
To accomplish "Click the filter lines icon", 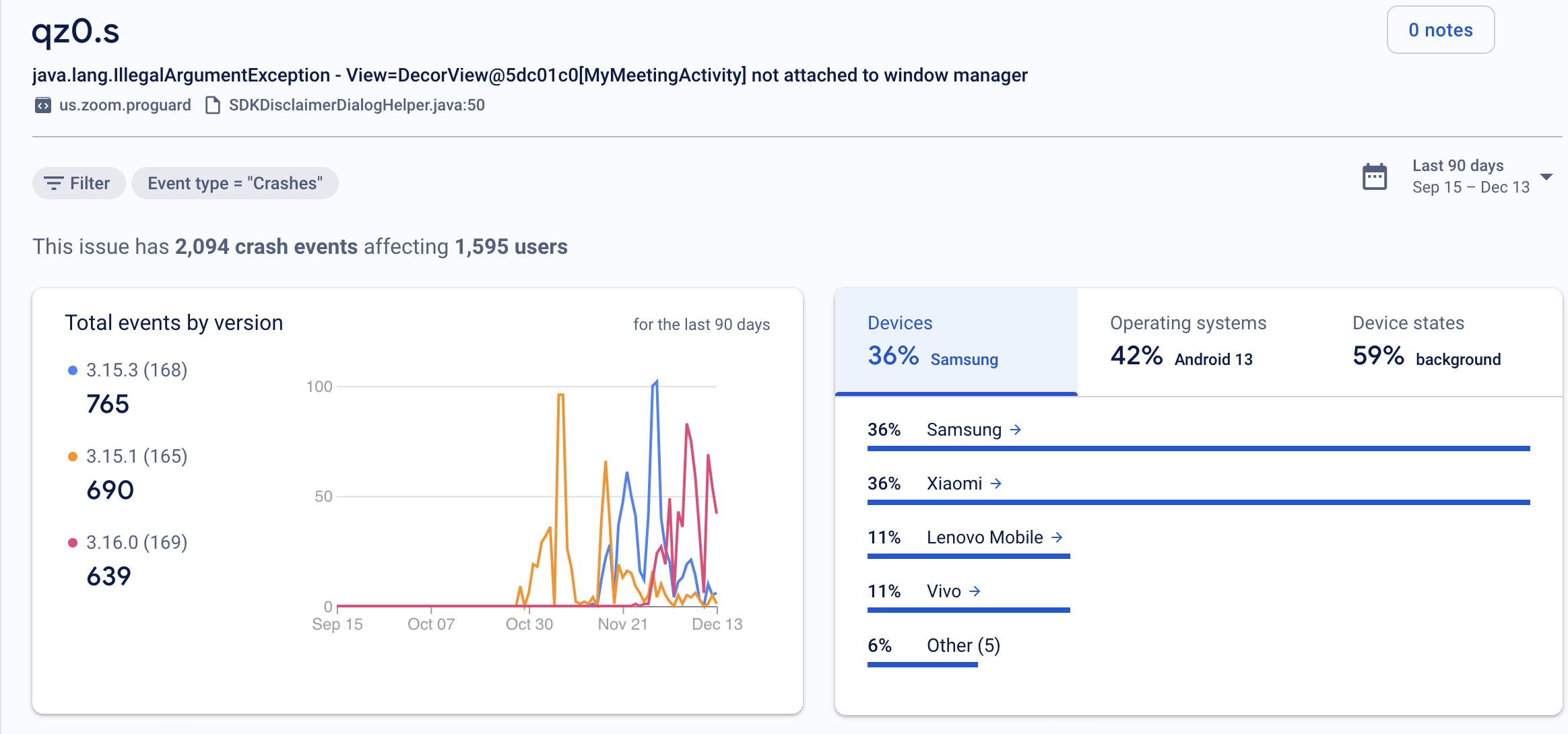I will (x=53, y=183).
